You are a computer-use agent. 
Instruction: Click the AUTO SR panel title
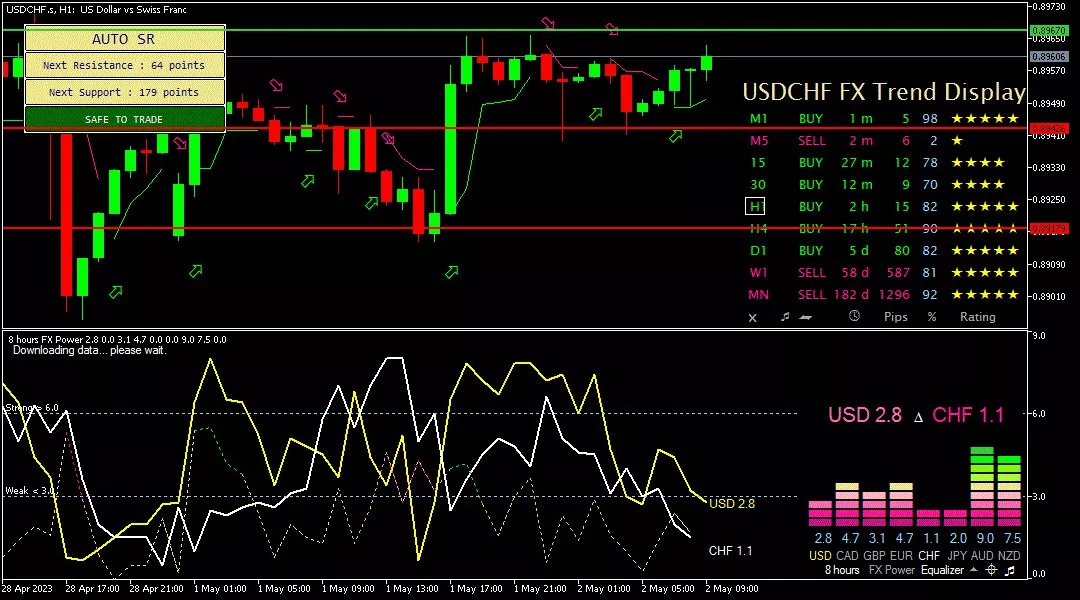125,39
